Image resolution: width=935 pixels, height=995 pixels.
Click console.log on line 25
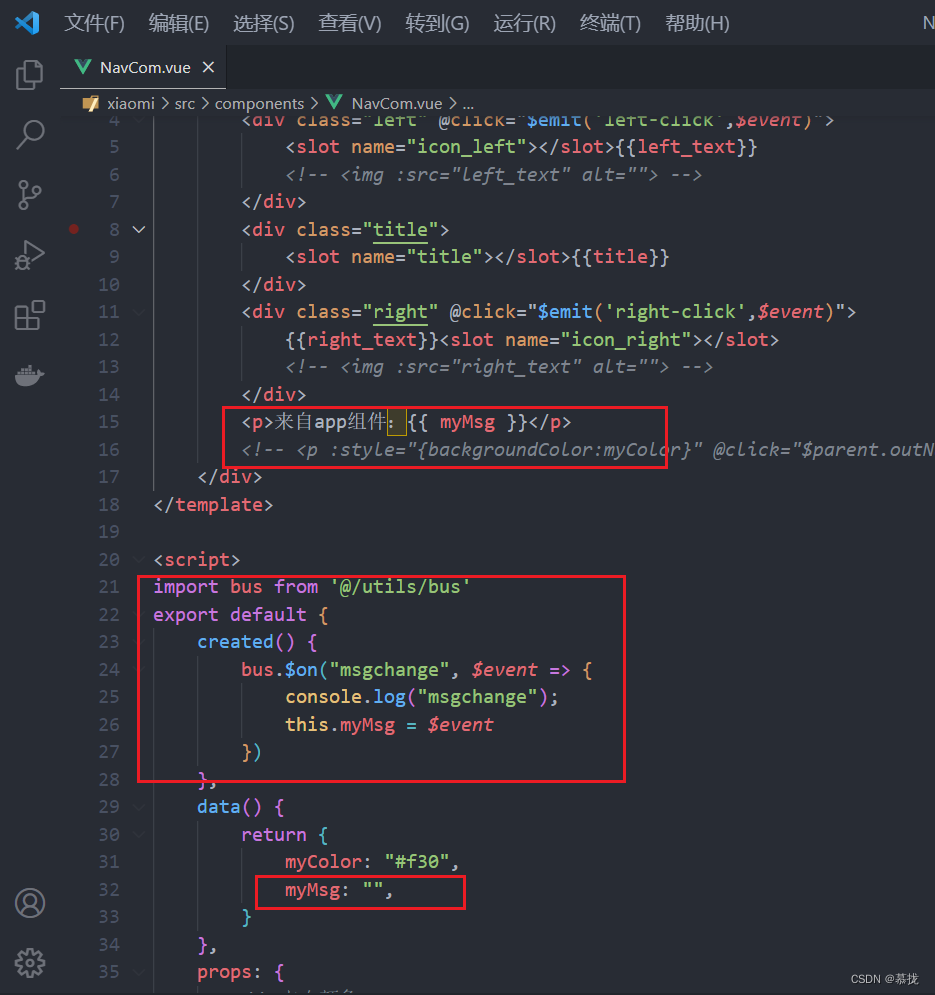point(345,697)
